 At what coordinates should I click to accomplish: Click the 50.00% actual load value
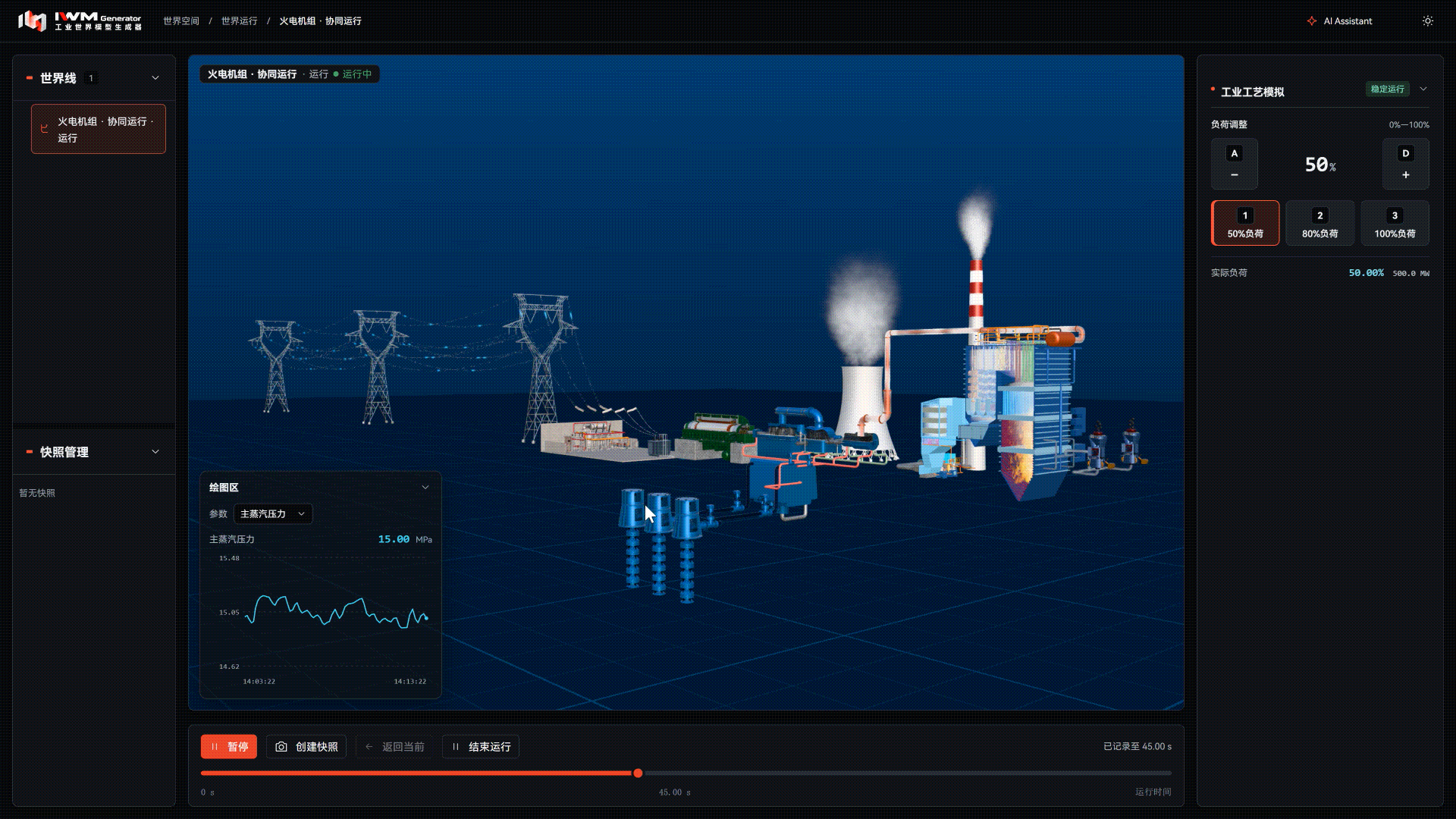point(1366,273)
